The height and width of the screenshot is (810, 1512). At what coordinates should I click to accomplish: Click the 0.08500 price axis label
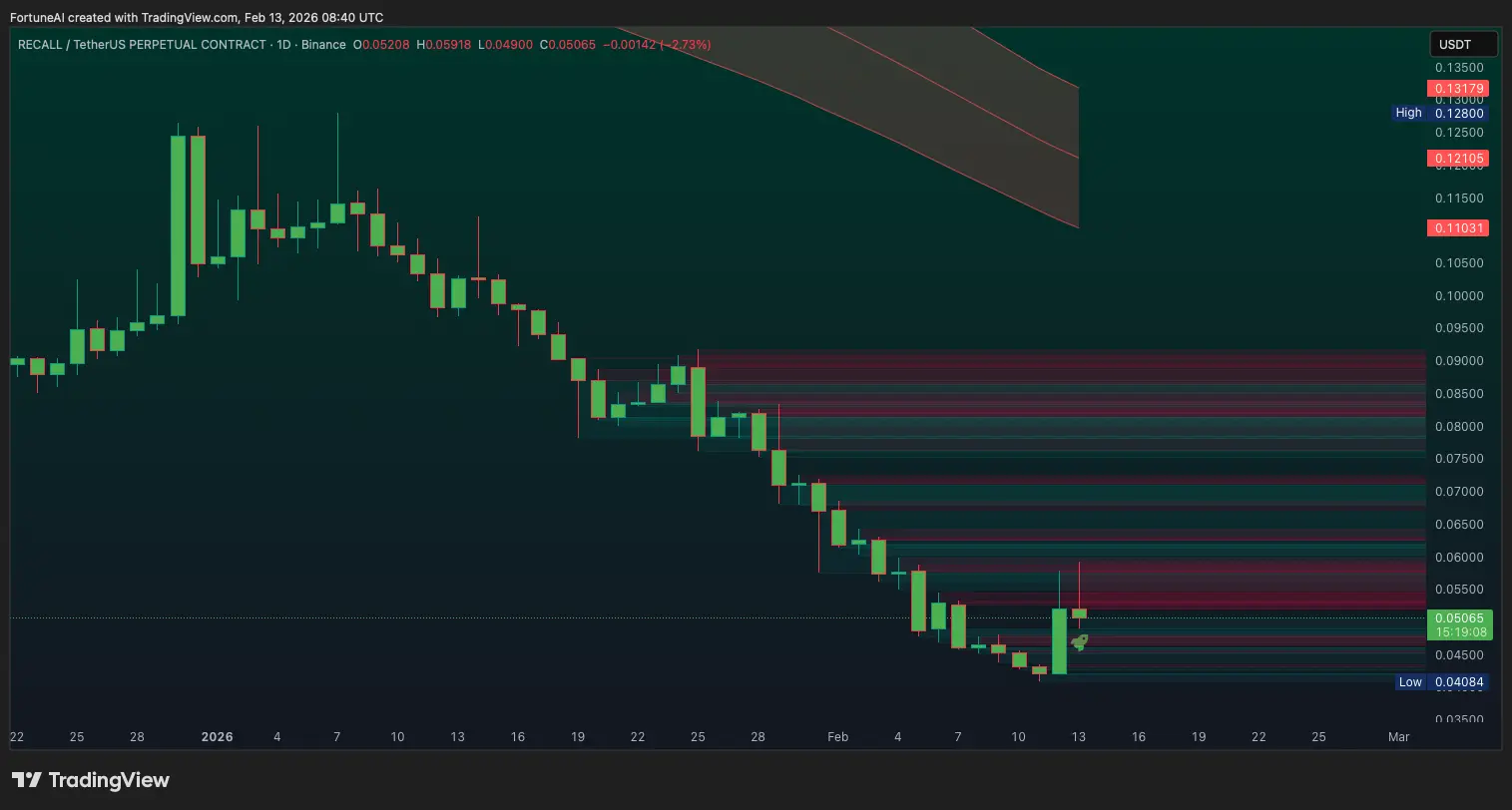1459,394
